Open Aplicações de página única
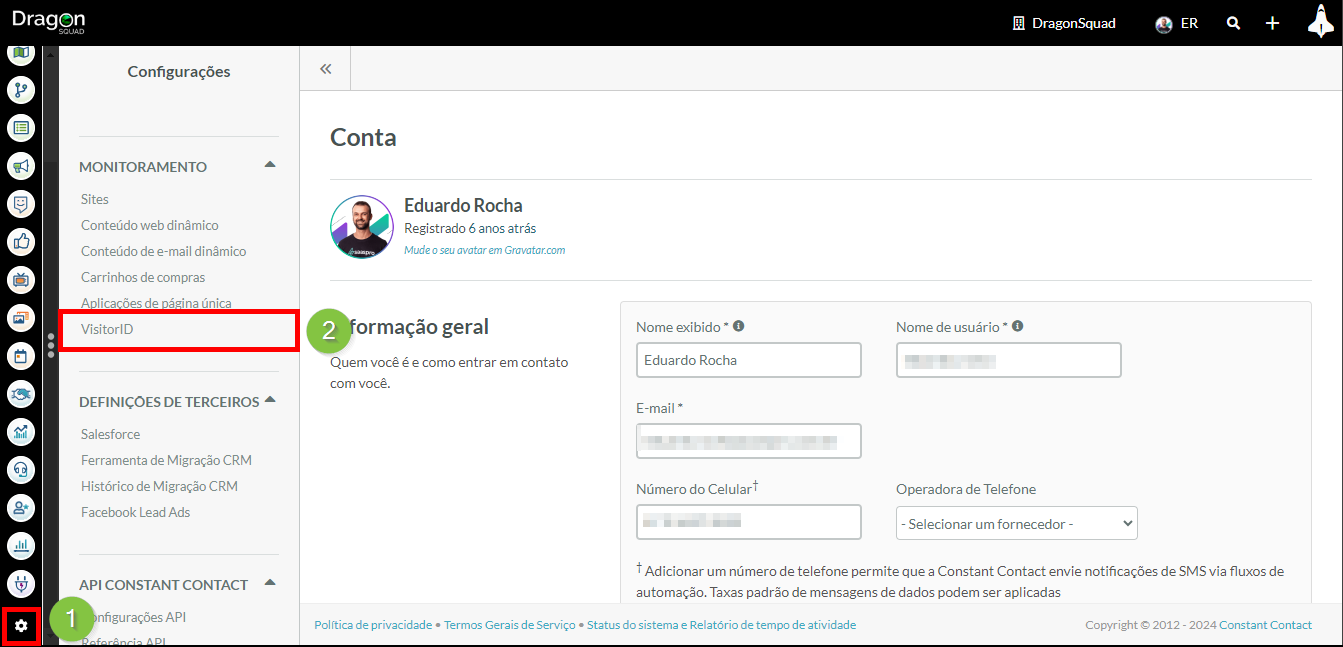The width and height of the screenshot is (1343, 647). pos(156,303)
